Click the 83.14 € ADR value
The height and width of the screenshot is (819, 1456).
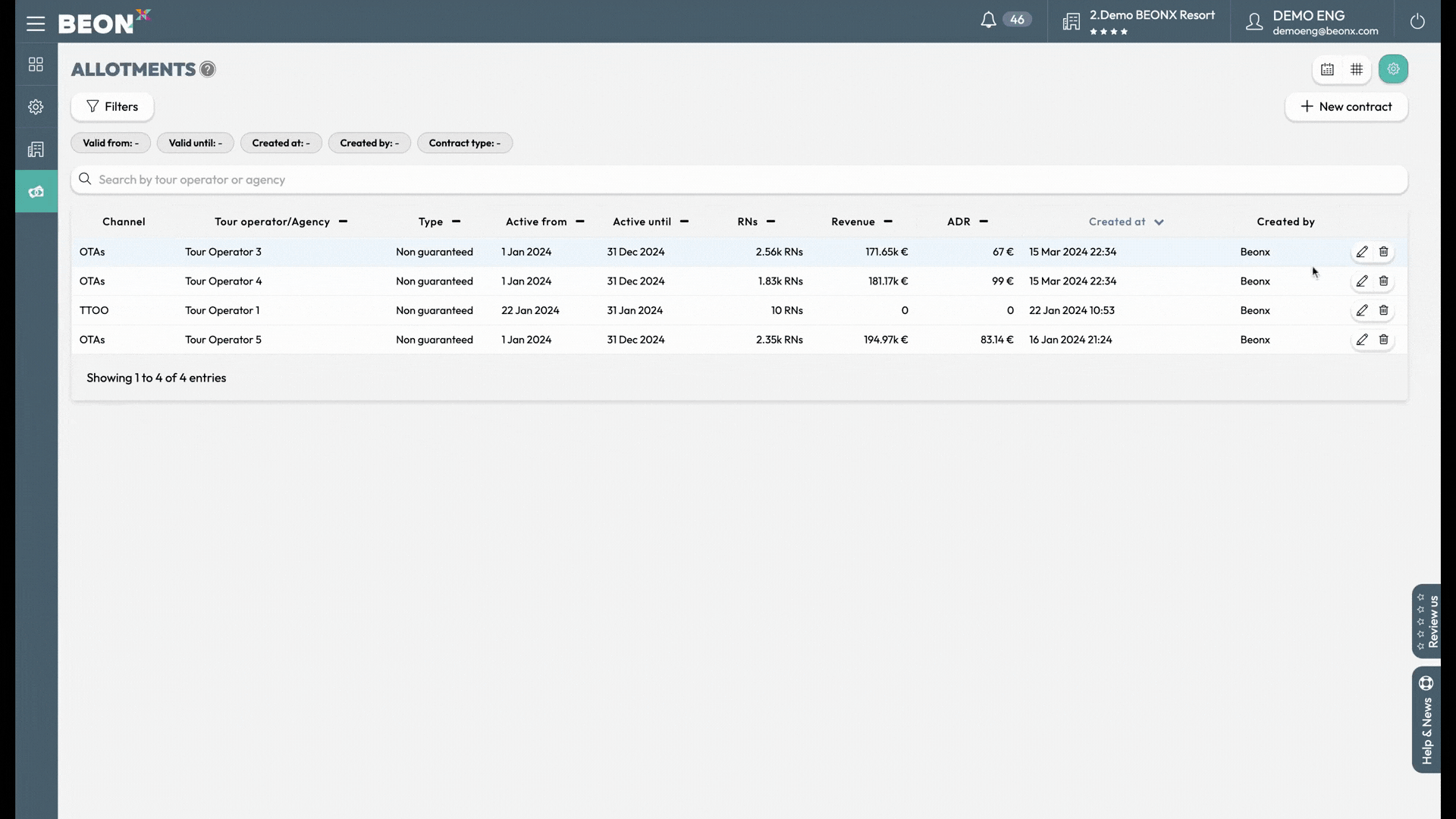(x=996, y=340)
